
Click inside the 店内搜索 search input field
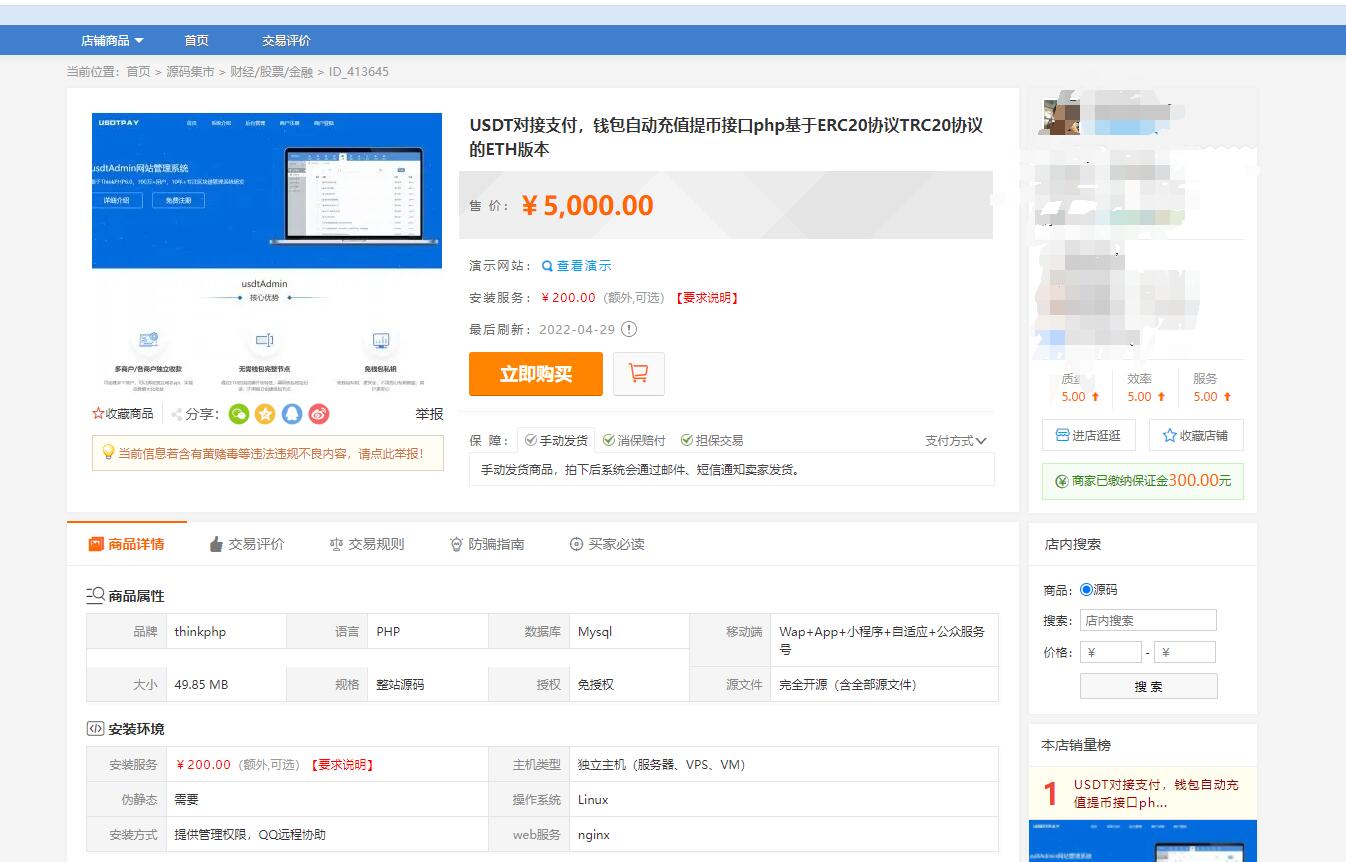(1147, 619)
